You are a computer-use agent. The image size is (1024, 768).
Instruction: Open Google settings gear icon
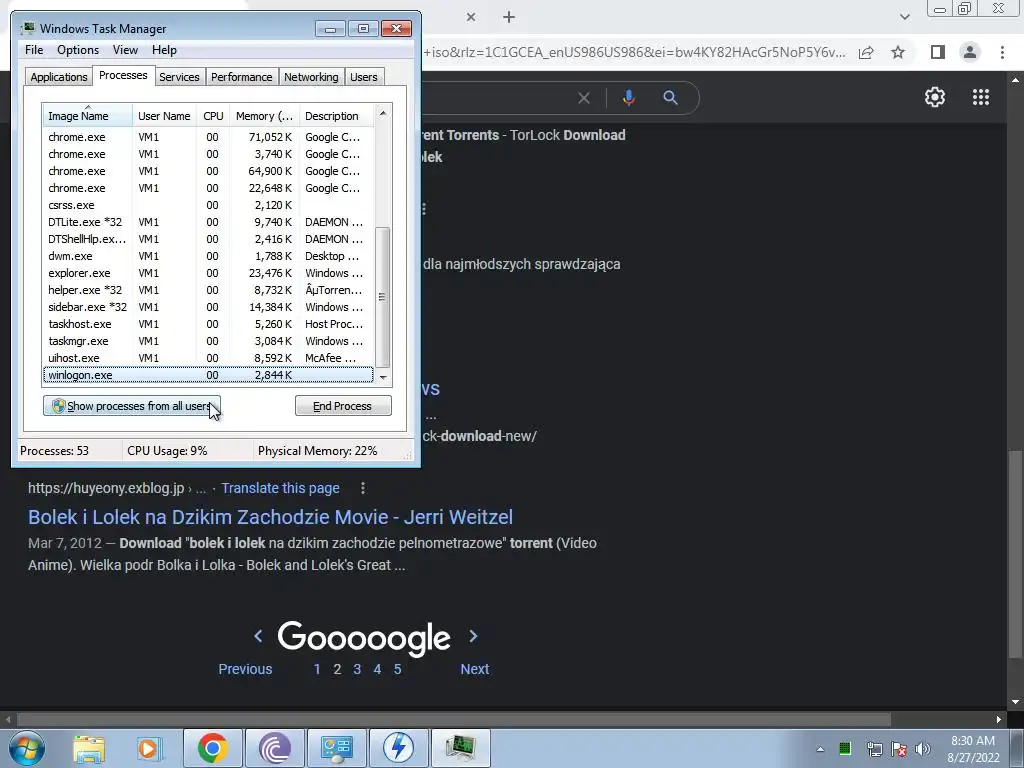(x=935, y=97)
